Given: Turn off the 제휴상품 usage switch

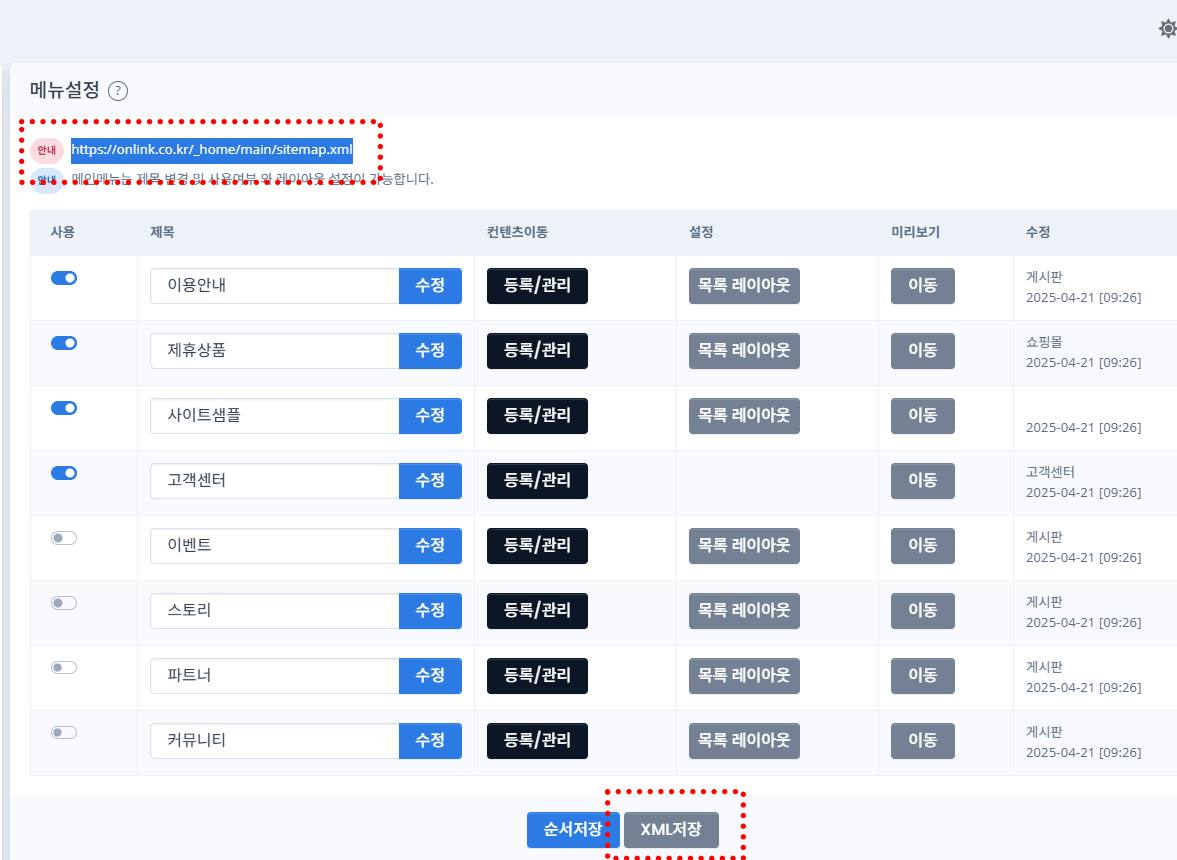Looking at the screenshot, I should pyautogui.click(x=64, y=343).
